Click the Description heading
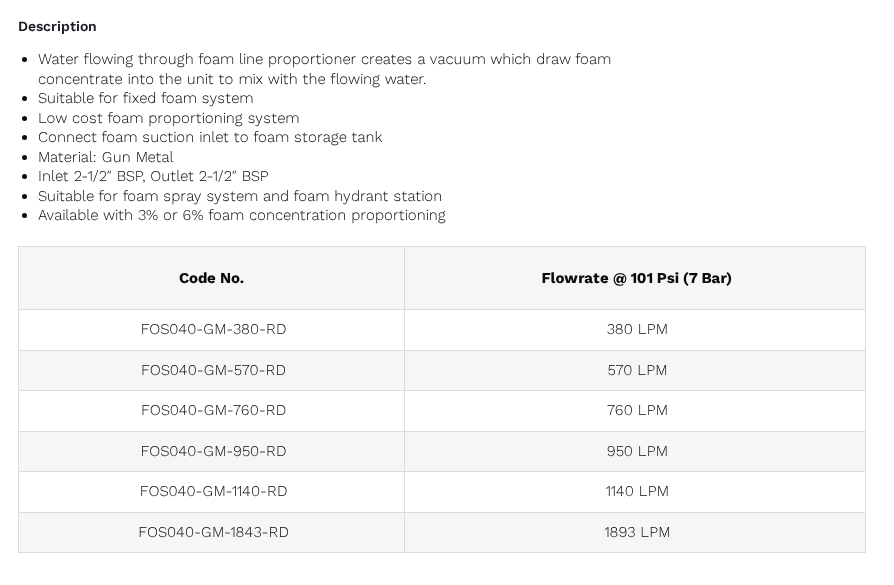 (57, 26)
